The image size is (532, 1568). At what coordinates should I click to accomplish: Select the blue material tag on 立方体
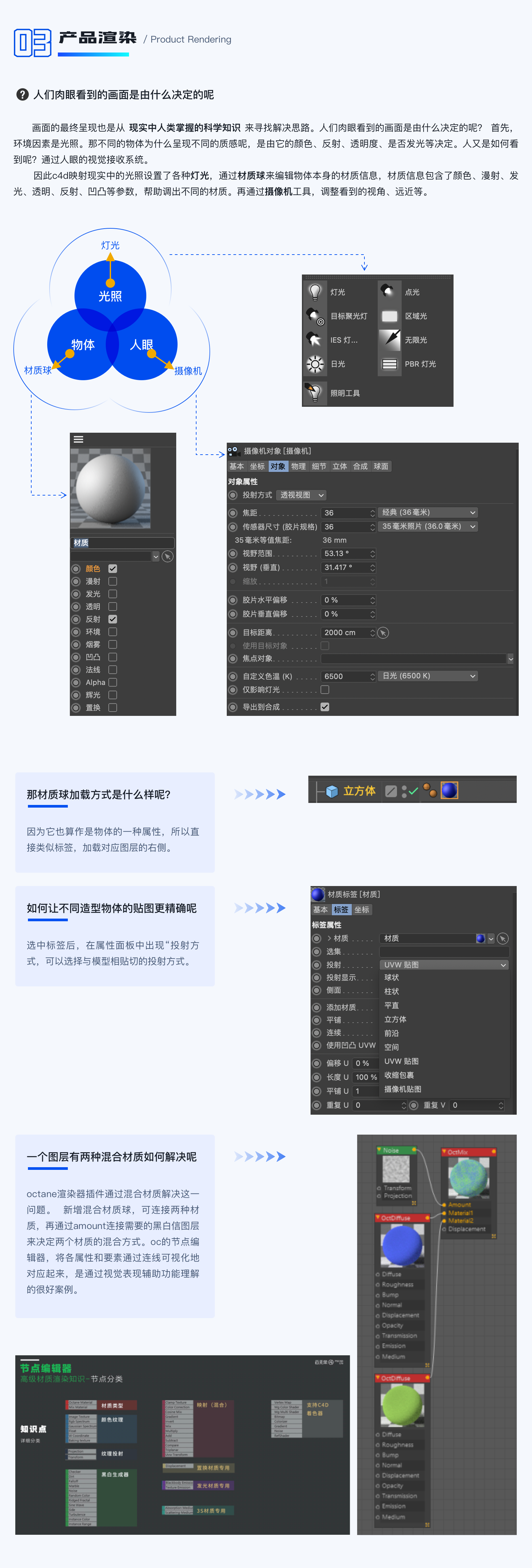tap(449, 790)
